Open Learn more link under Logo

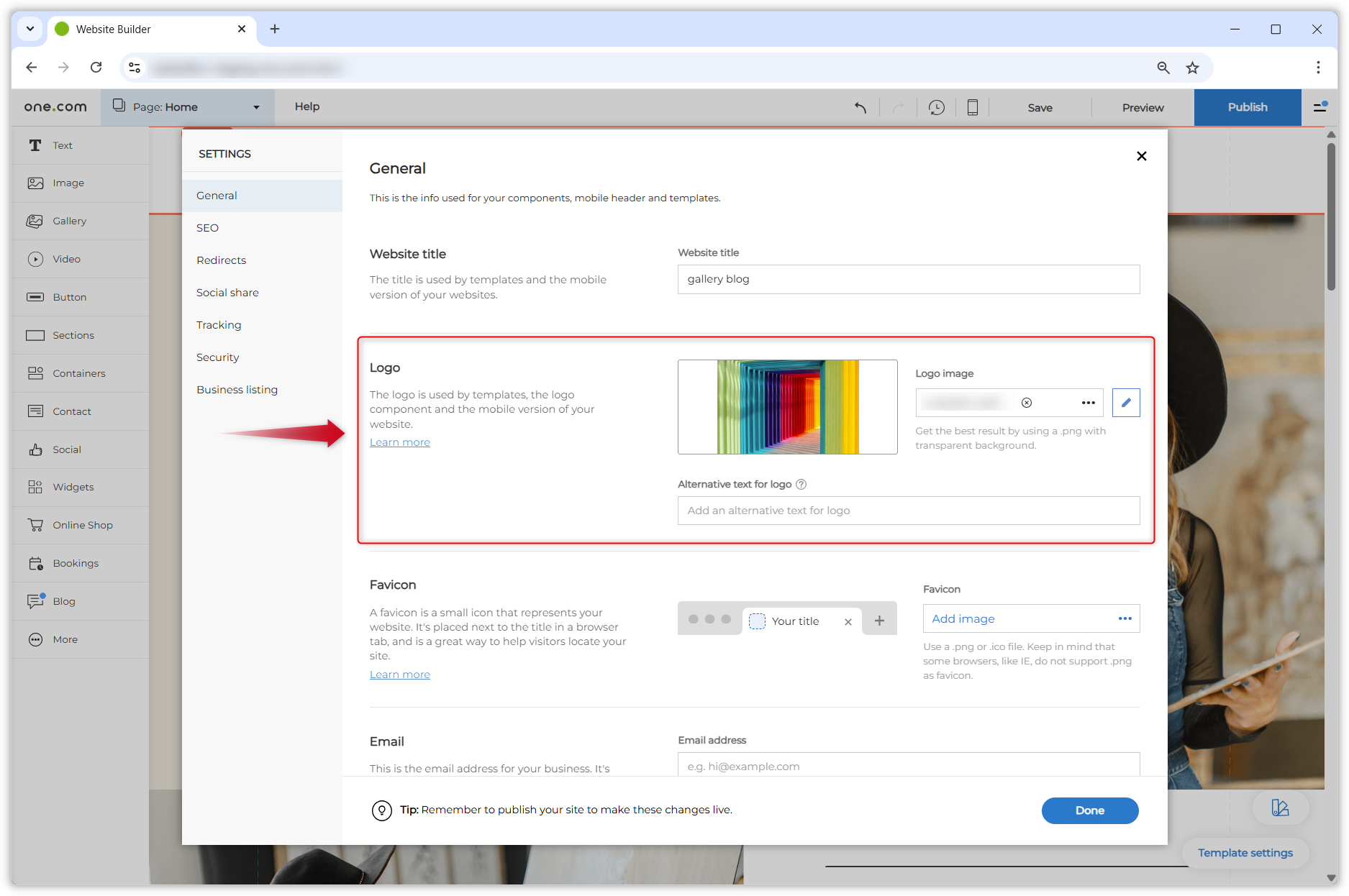tap(399, 442)
